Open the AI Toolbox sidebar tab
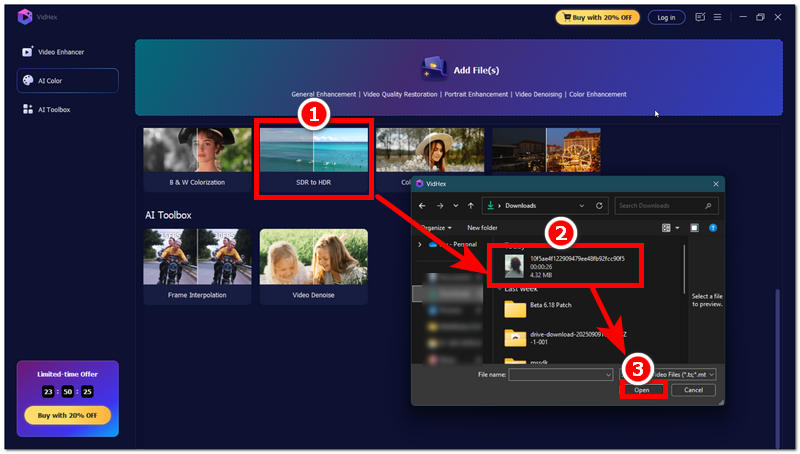 (54, 109)
